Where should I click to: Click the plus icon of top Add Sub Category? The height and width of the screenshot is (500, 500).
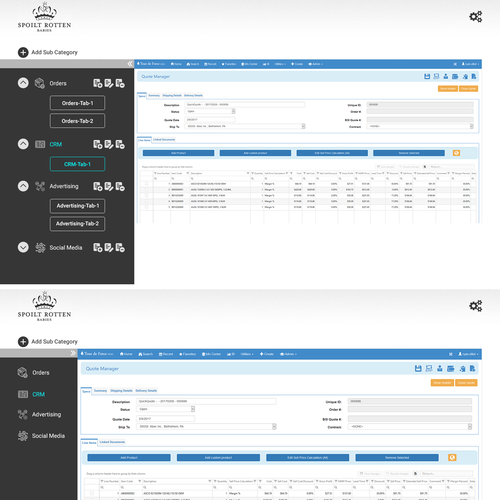pos(23,52)
